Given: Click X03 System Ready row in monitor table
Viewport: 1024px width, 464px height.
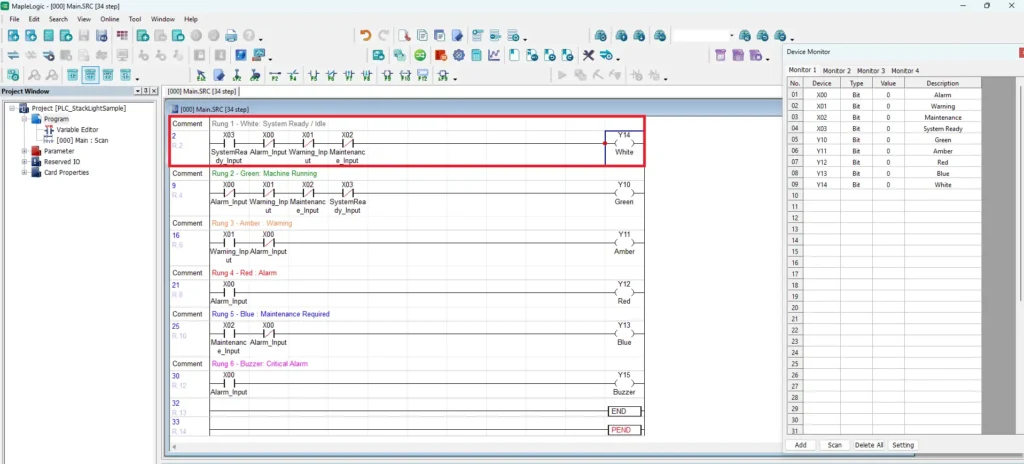Looking at the screenshot, I should 884,129.
